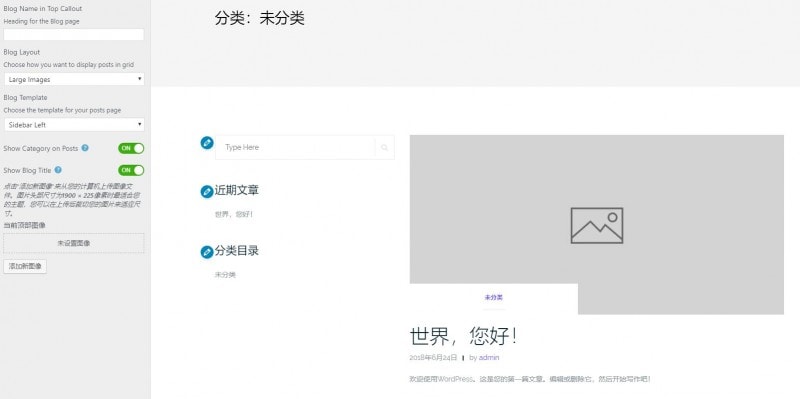Click the edit pencil next to 分类目录

pos(207,252)
